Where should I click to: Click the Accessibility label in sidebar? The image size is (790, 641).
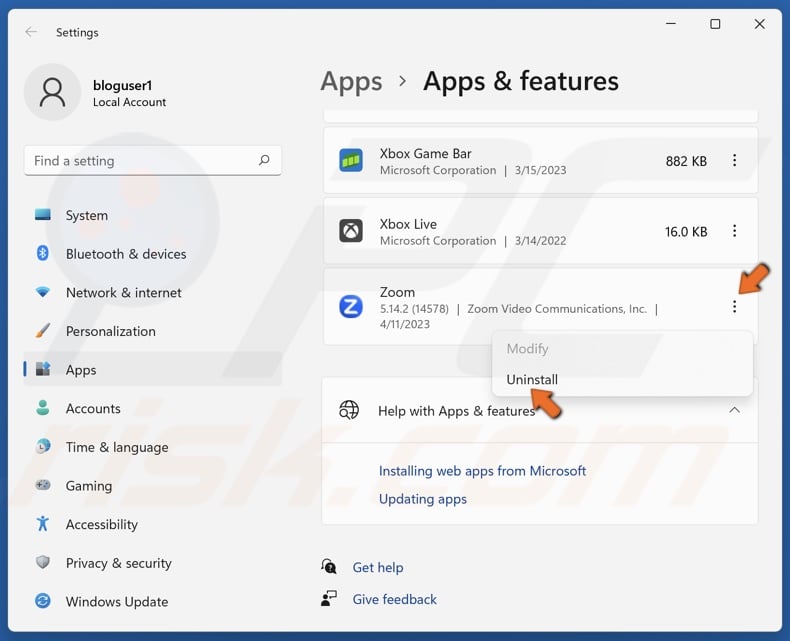click(x=101, y=525)
